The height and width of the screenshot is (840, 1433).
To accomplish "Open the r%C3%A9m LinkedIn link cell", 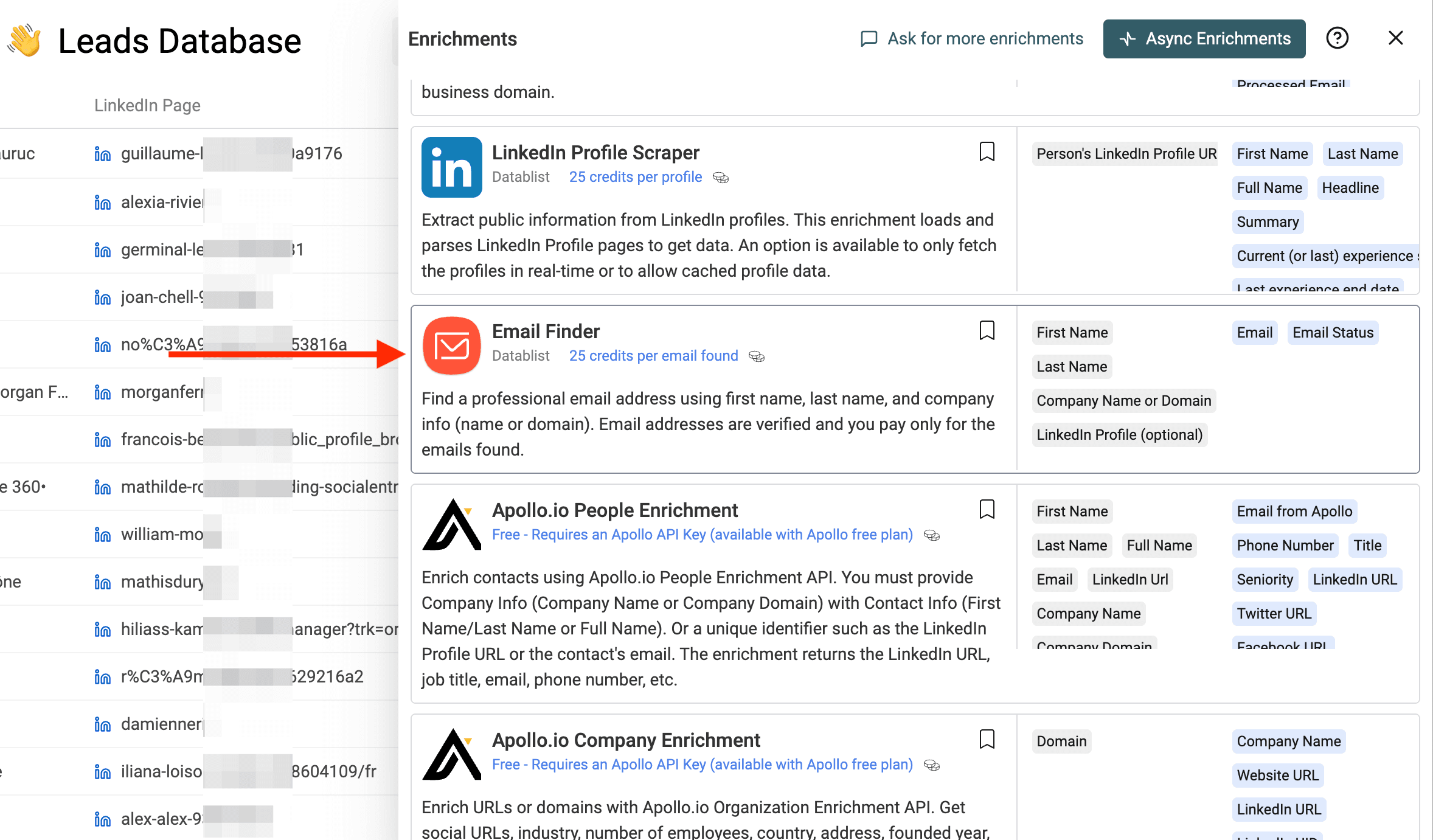I will [x=242, y=676].
